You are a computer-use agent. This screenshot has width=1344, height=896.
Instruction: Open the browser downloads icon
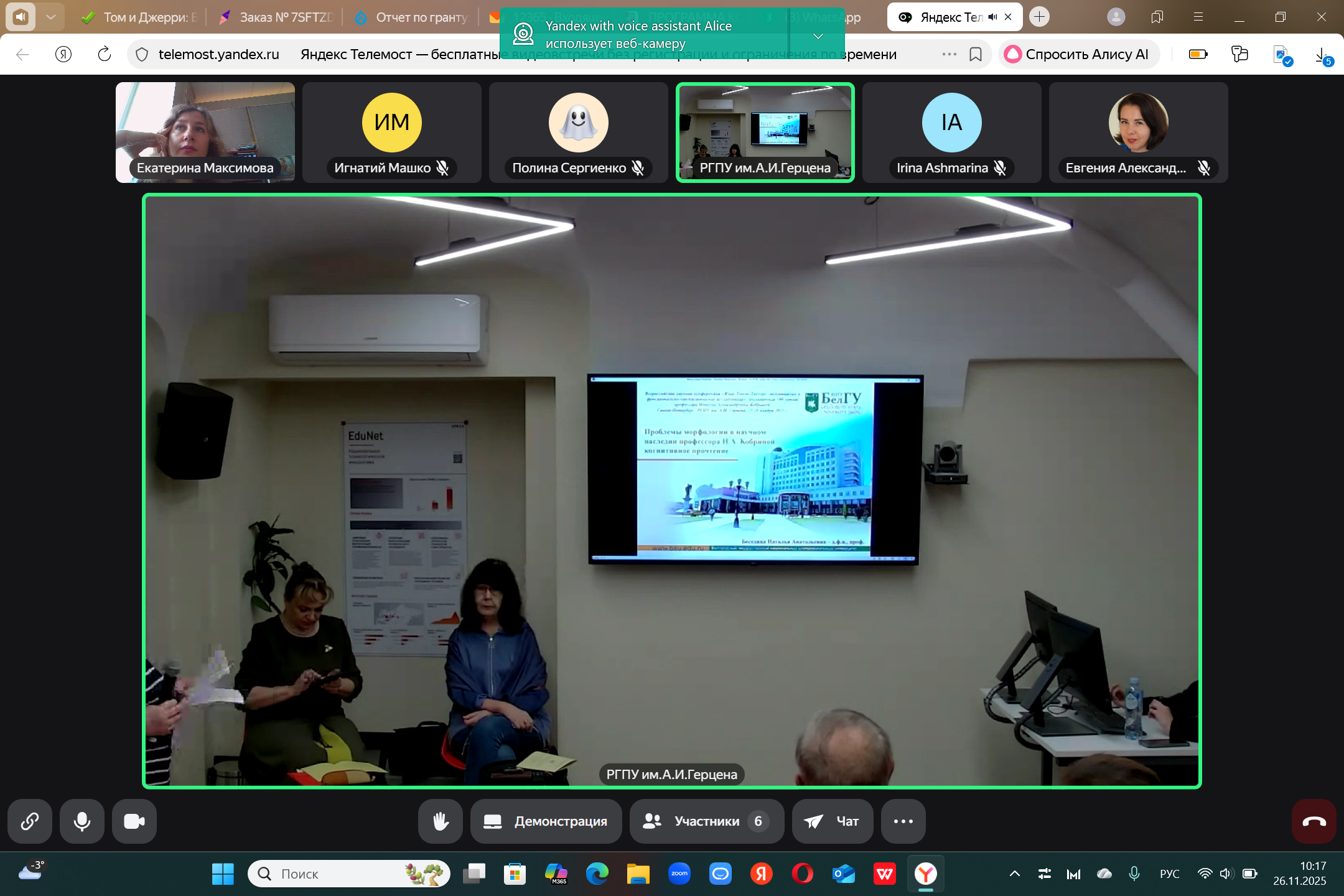pyautogui.click(x=1322, y=55)
